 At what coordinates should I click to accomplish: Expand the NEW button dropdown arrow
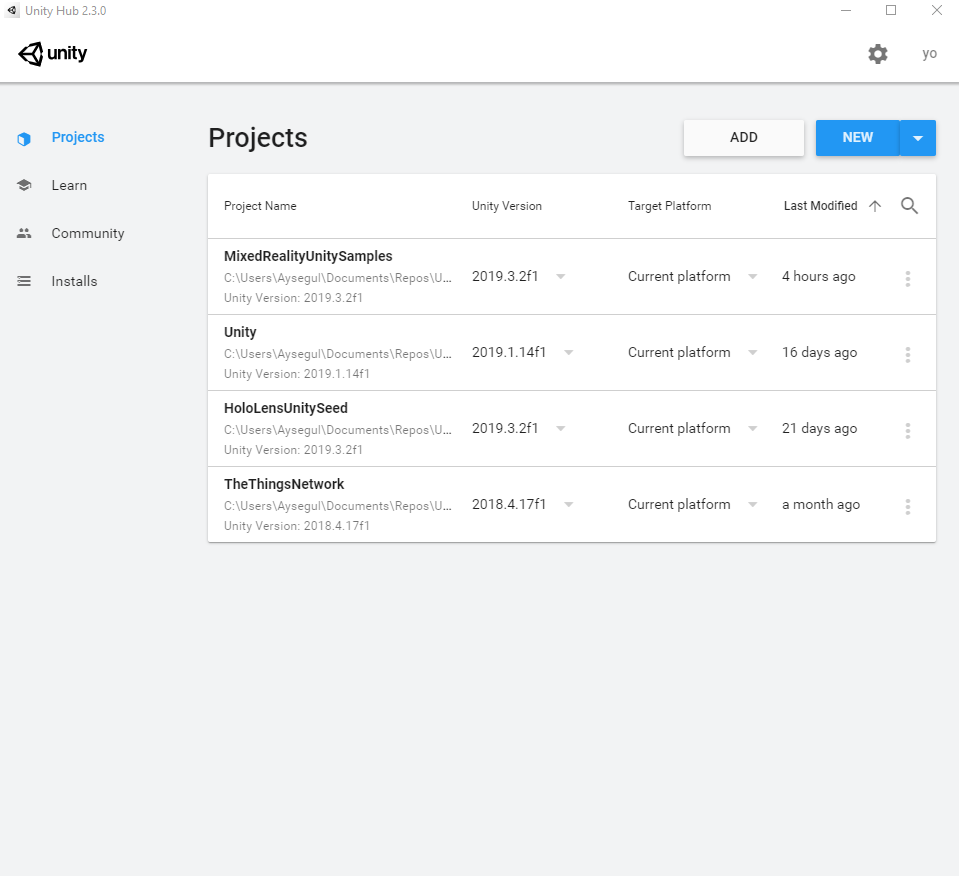coord(918,138)
